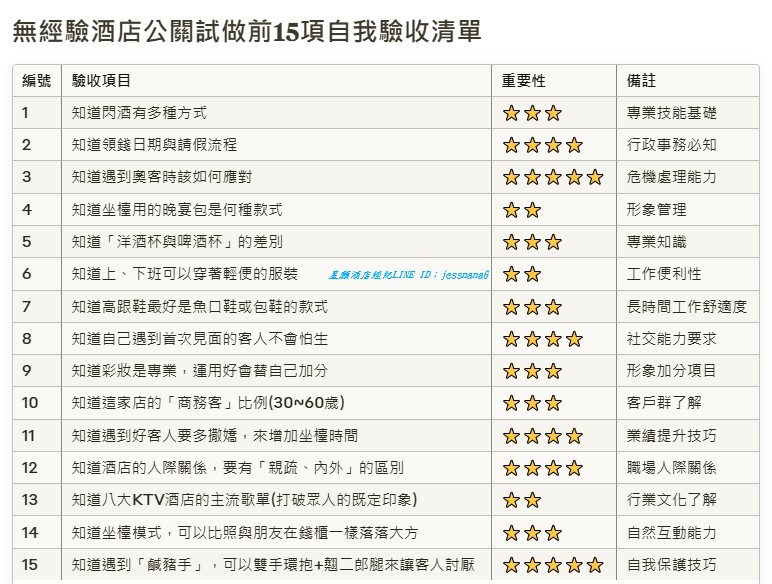This screenshot has height=584, width=772.
Task: Click the 知道彩妝是專業 item text
Action: pos(200,371)
